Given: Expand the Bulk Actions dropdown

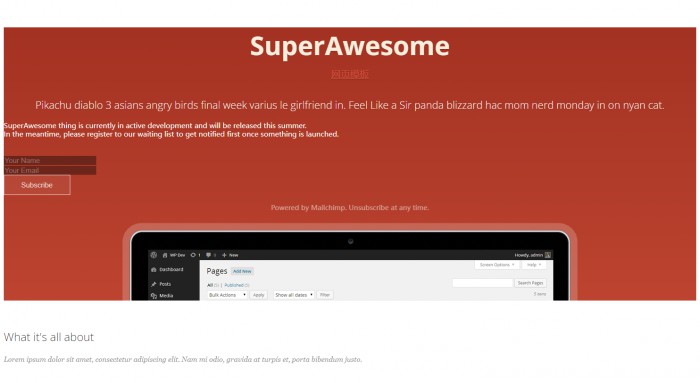Looking at the screenshot, I should click(x=227, y=295).
